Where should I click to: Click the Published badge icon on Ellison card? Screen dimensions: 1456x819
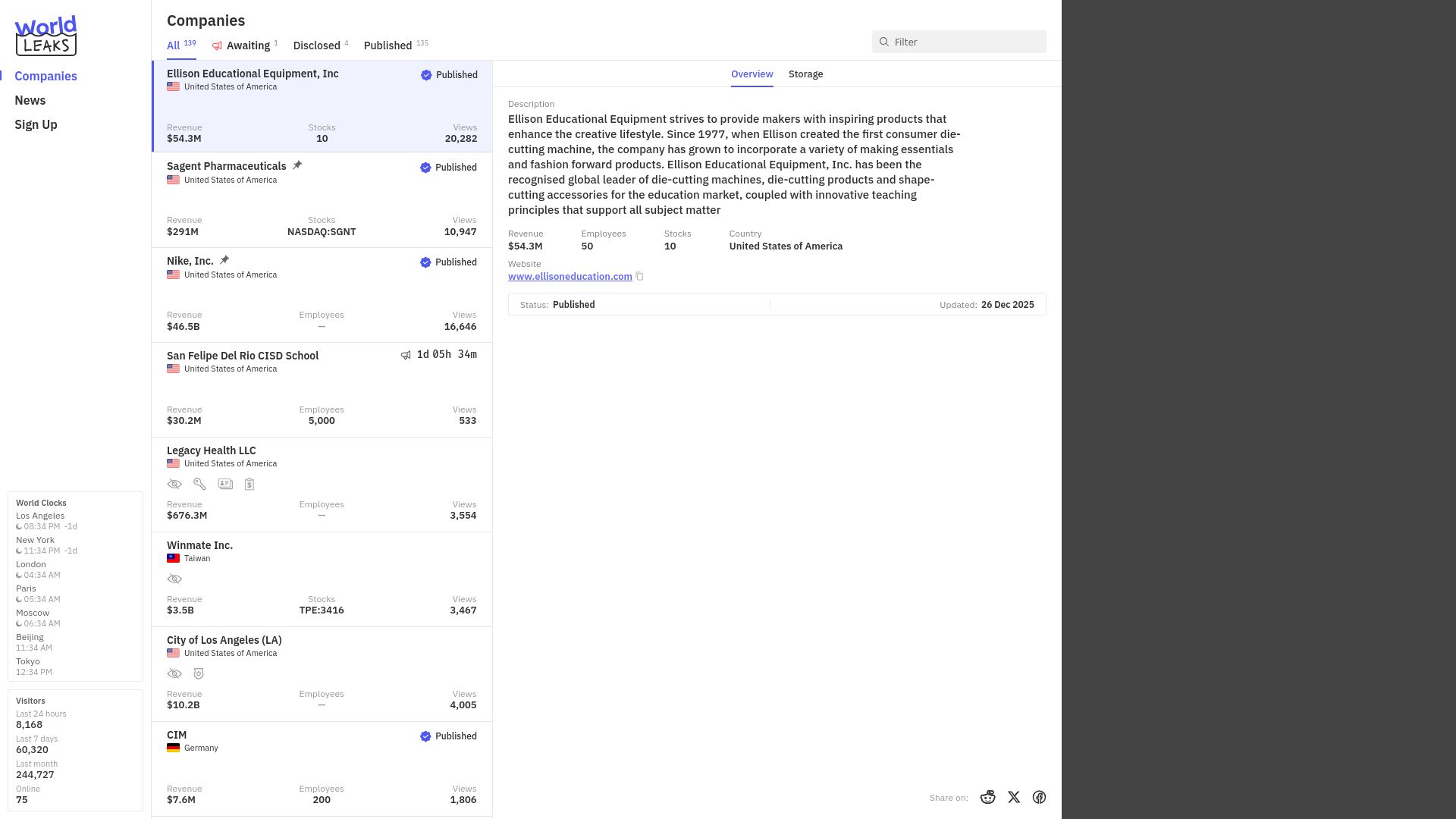coord(426,75)
